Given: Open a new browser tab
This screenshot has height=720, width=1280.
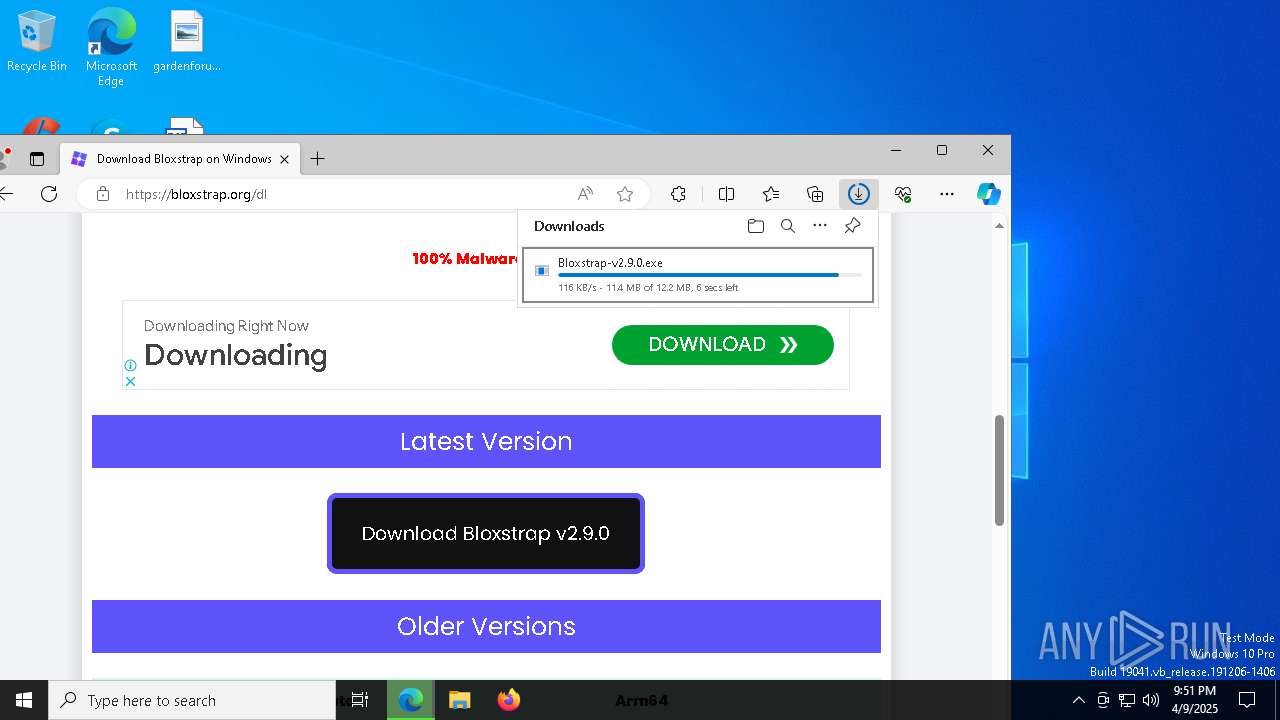Looking at the screenshot, I should [317, 159].
